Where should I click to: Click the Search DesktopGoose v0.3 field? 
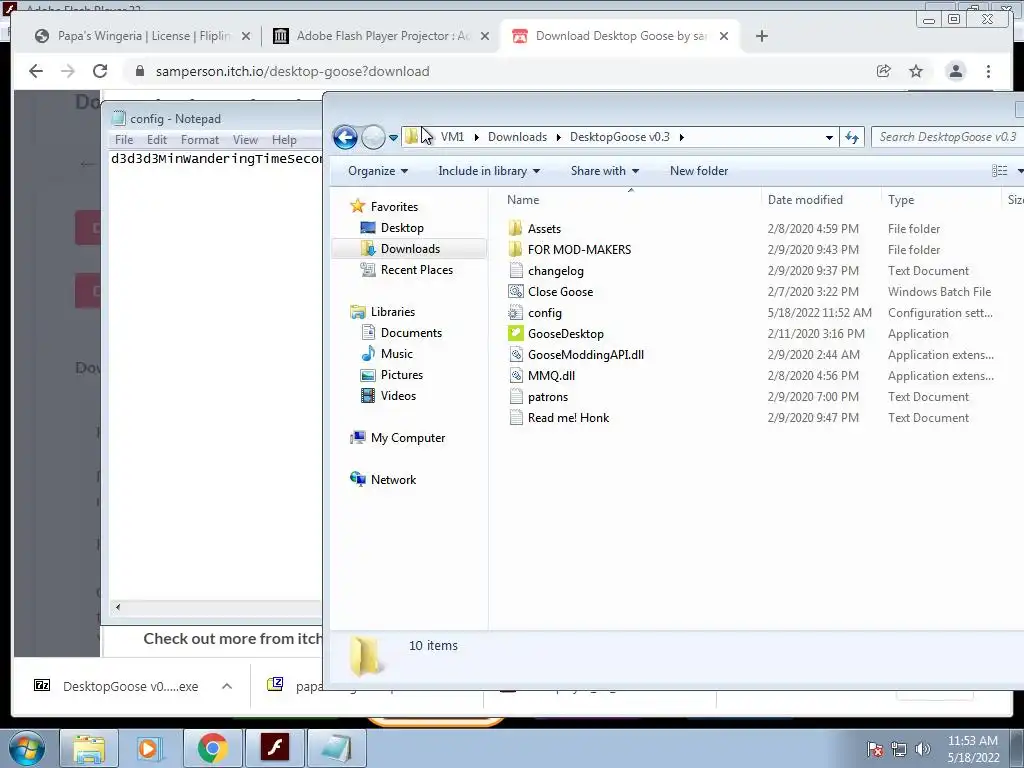coord(948,137)
